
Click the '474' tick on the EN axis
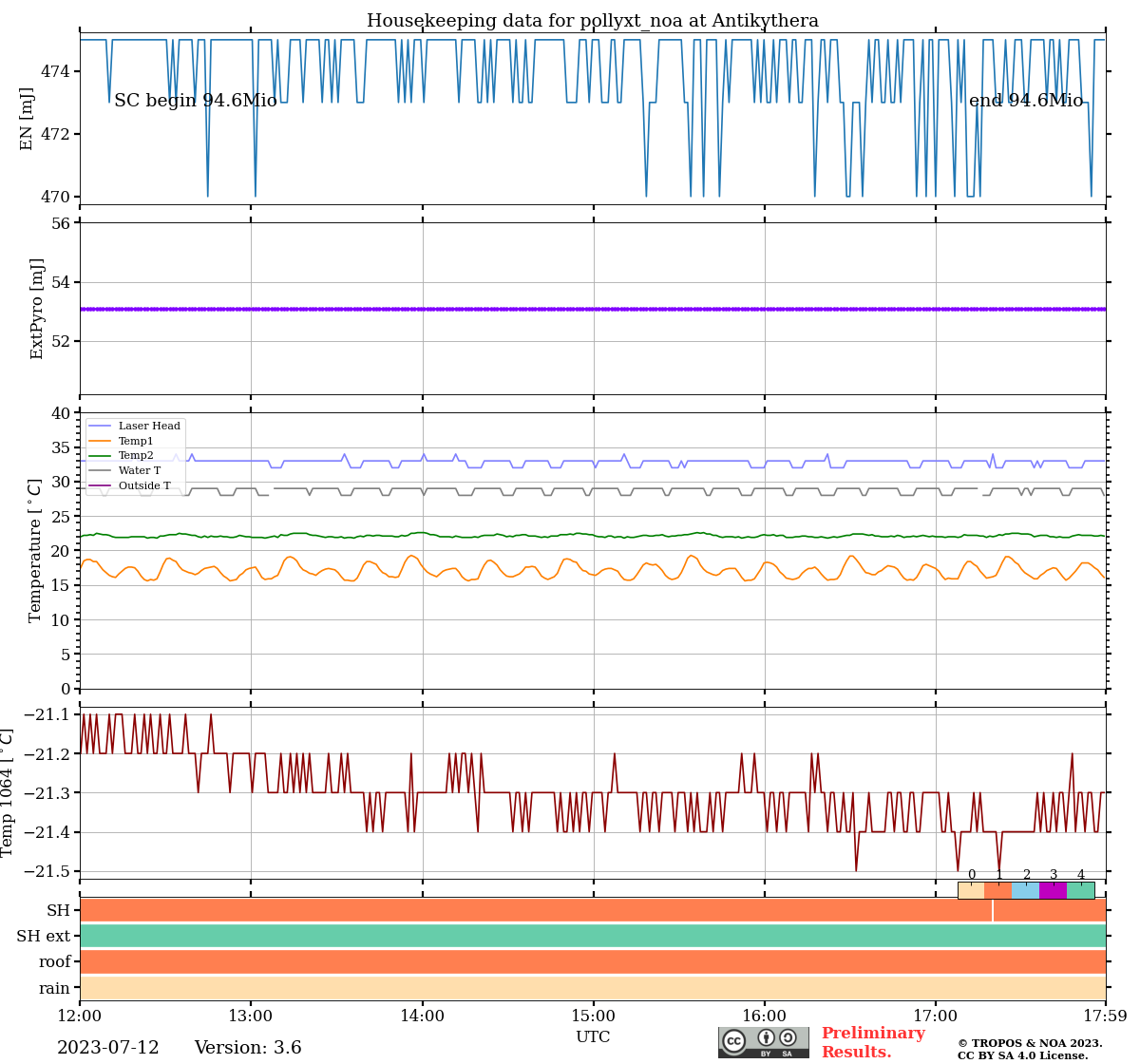56,71
